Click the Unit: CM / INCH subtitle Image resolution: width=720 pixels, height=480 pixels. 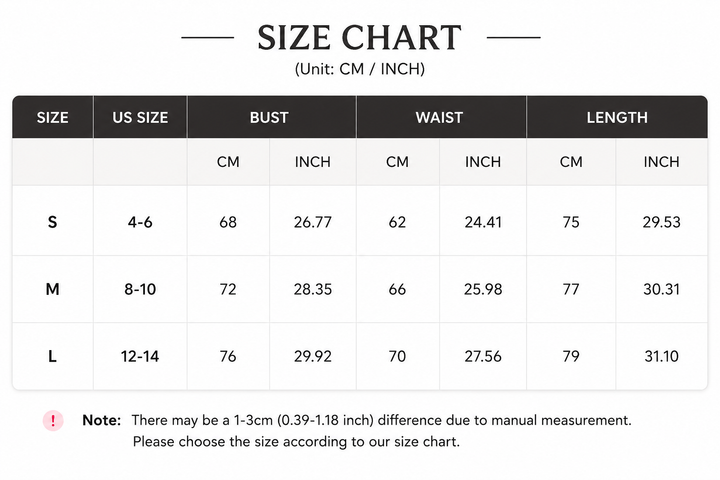coord(360,69)
